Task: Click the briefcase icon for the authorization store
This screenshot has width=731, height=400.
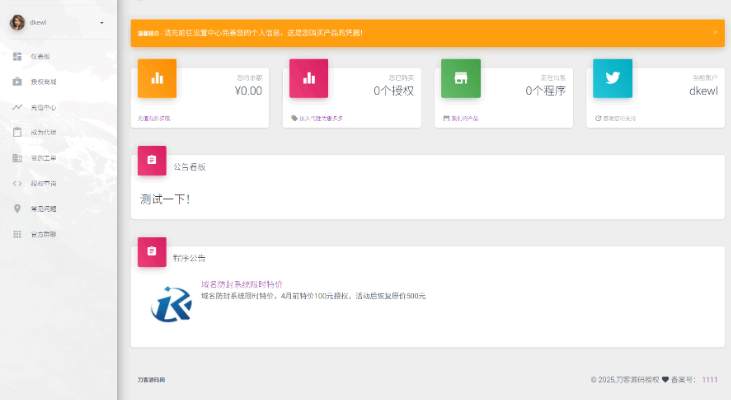Action: pos(17,82)
